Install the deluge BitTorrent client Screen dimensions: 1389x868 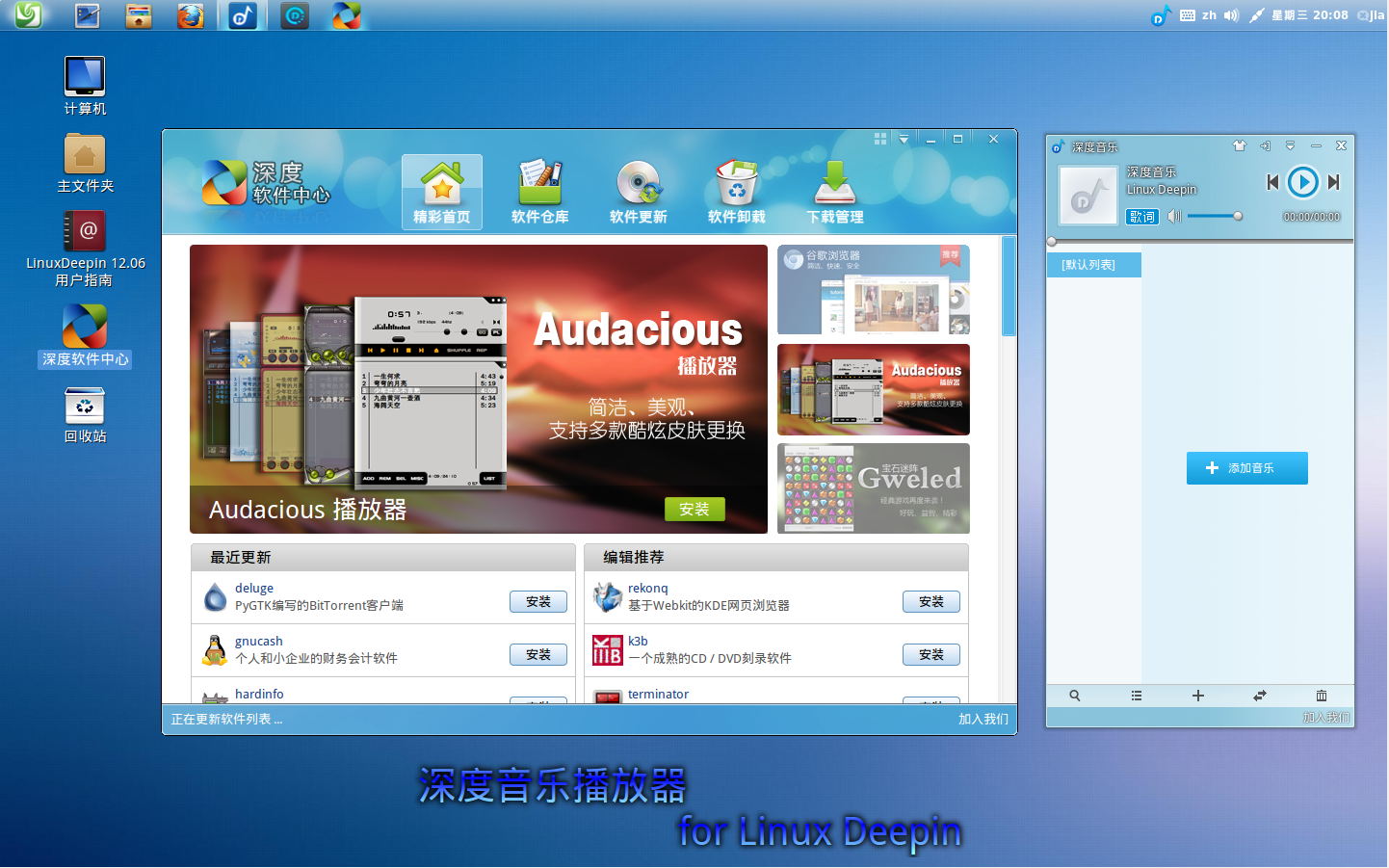click(x=538, y=602)
